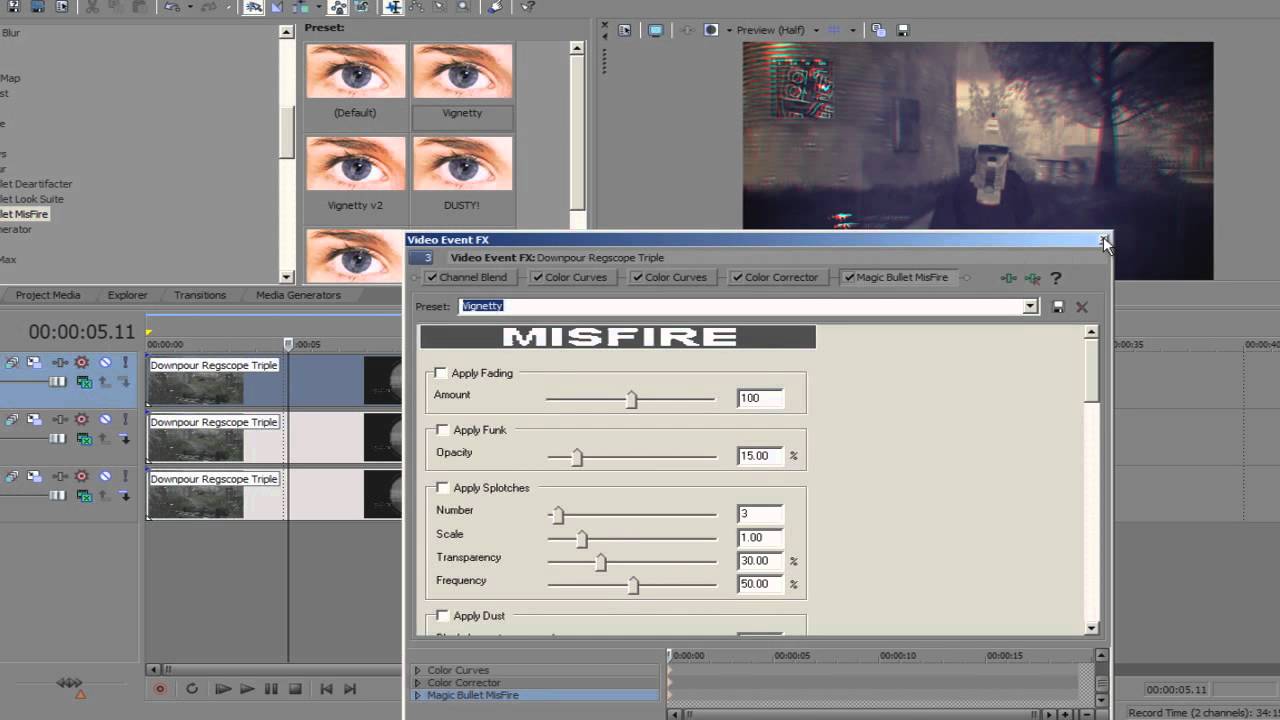
Task: Delete the preset with the red X icon
Action: [1081, 307]
